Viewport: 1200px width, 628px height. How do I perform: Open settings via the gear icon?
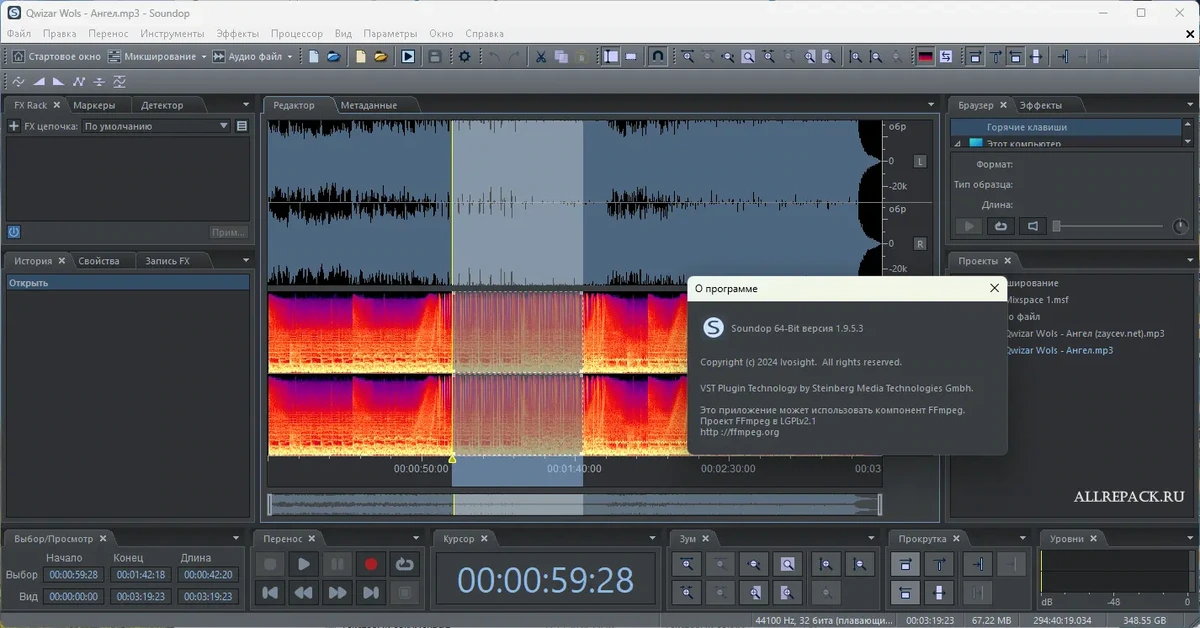point(464,57)
